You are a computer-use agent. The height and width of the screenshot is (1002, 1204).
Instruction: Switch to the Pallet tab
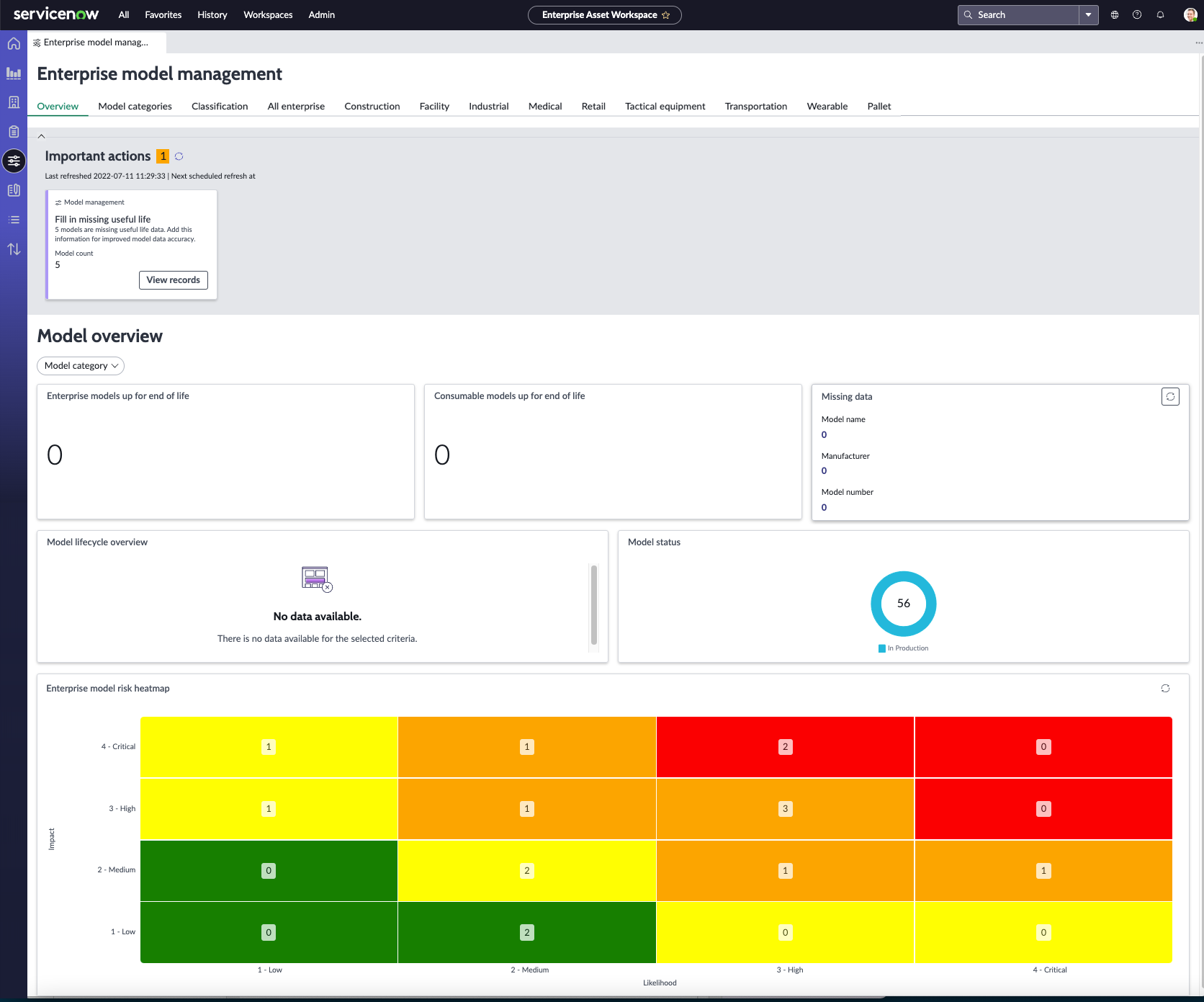click(x=879, y=107)
